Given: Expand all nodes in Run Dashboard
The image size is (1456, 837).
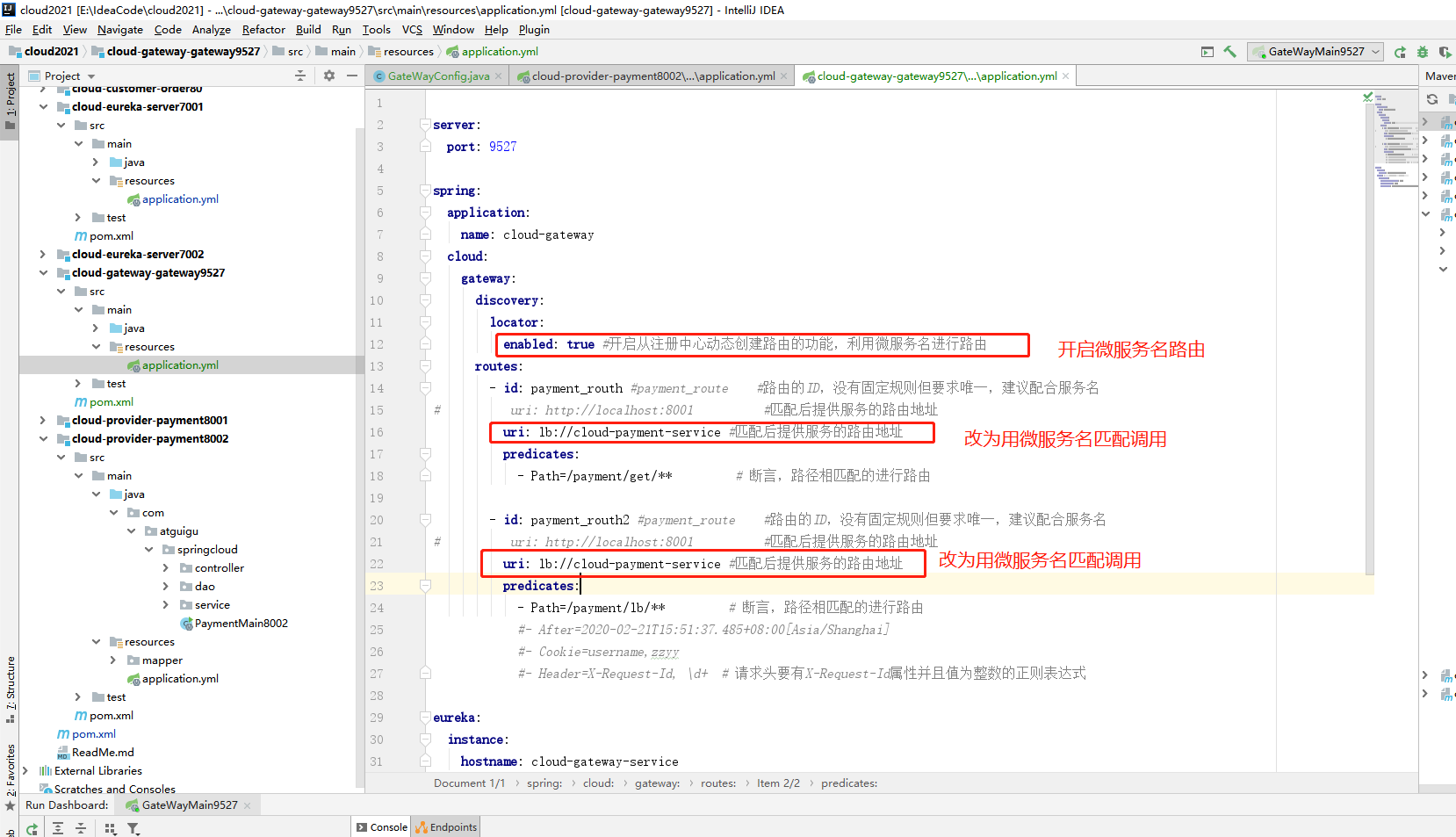Looking at the screenshot, I should pyautogui.click(x=58, y=828).
